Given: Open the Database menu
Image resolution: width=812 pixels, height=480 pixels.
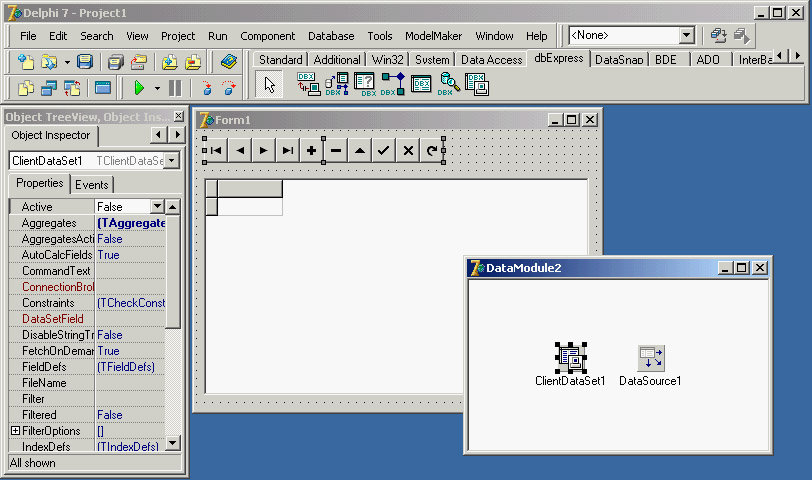Looking at the screenshot, I should [330, 36].
